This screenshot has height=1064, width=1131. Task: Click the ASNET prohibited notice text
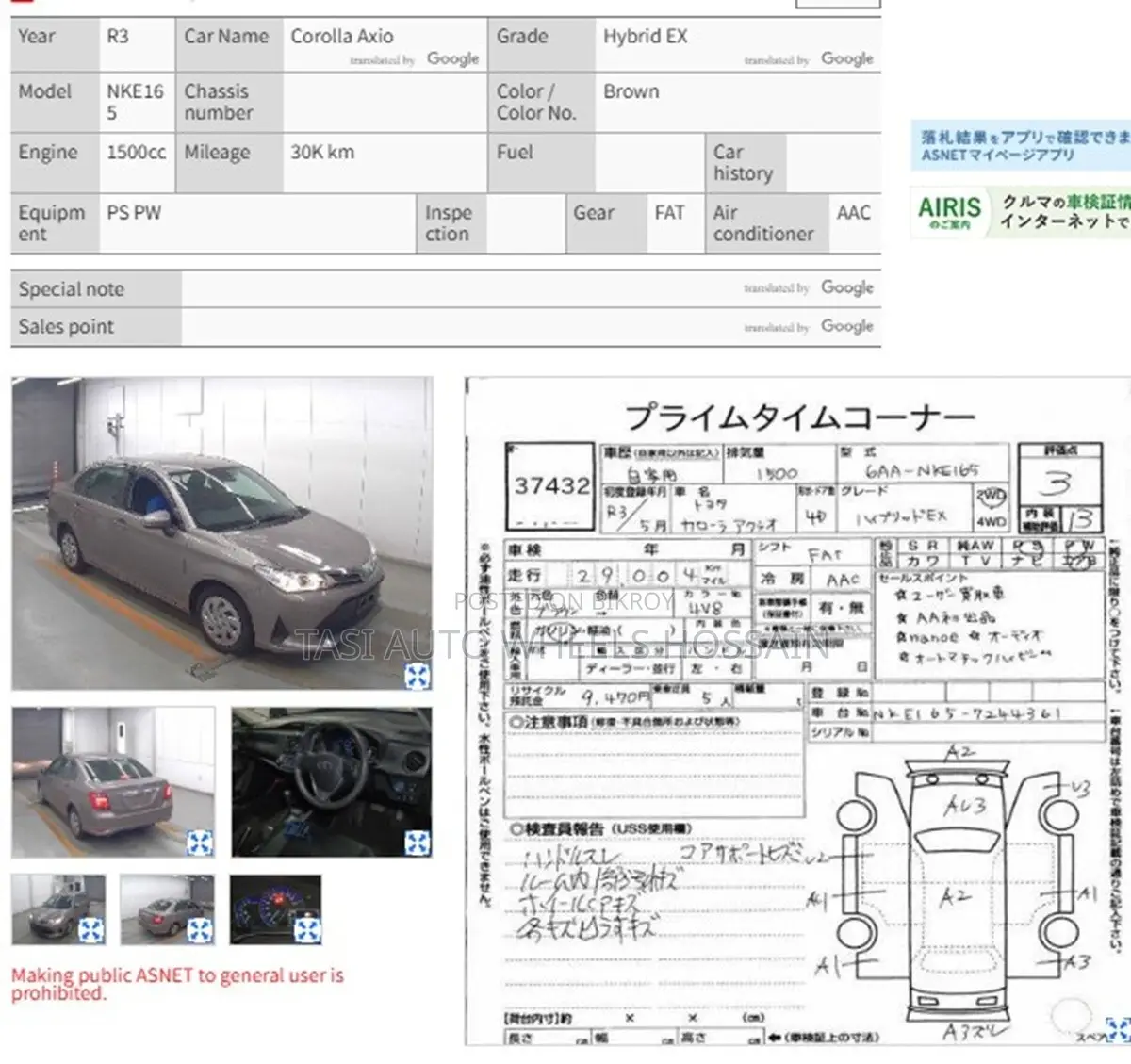coord(177,984)
